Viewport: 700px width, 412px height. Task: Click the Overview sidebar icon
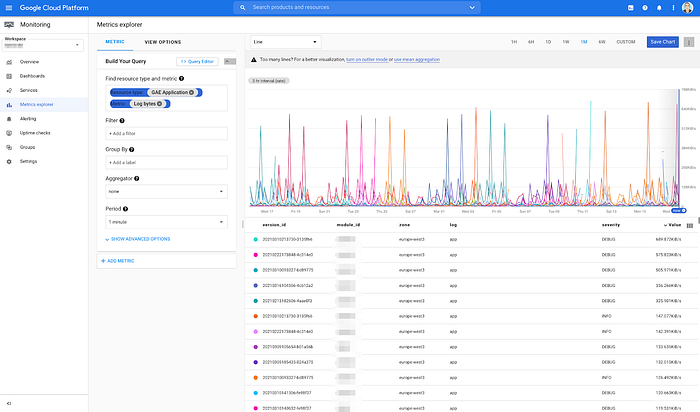click(9, 62)
